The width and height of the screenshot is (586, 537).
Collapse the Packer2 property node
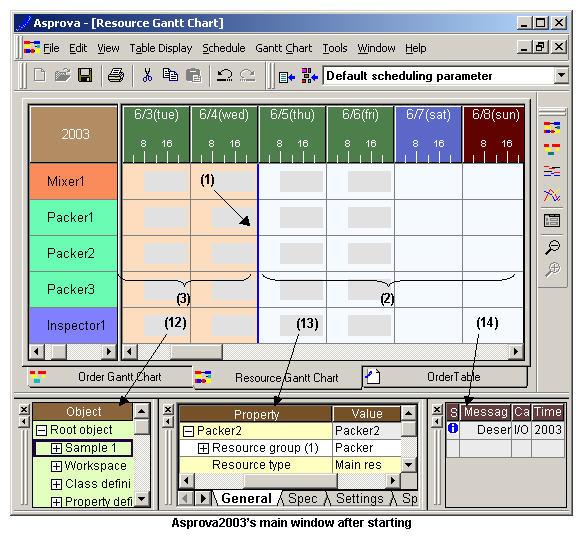[x=189, y=432]
